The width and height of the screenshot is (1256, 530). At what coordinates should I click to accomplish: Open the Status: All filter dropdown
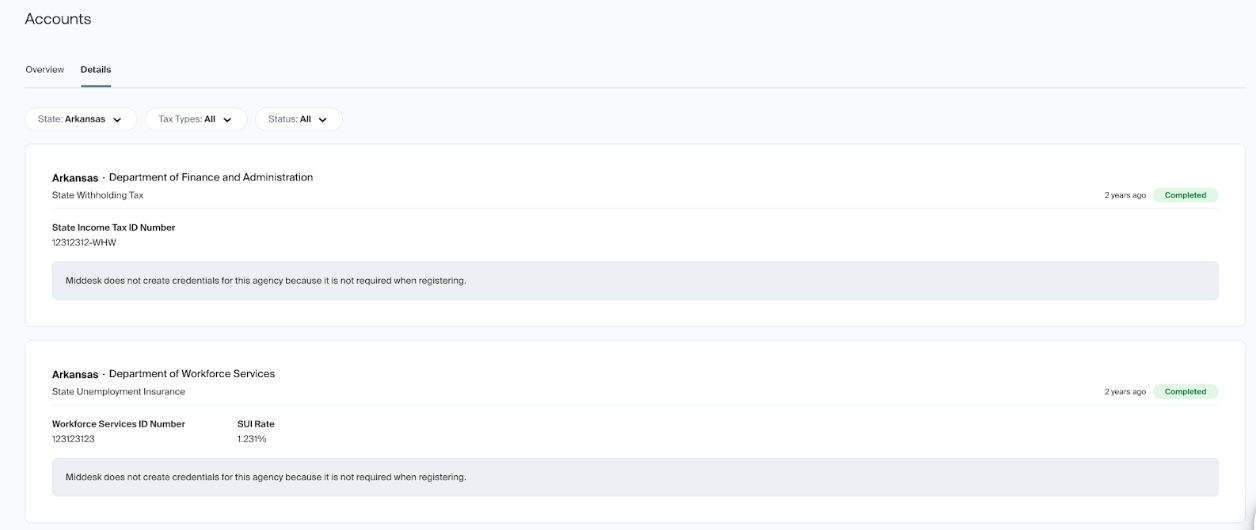coord(298,119)
